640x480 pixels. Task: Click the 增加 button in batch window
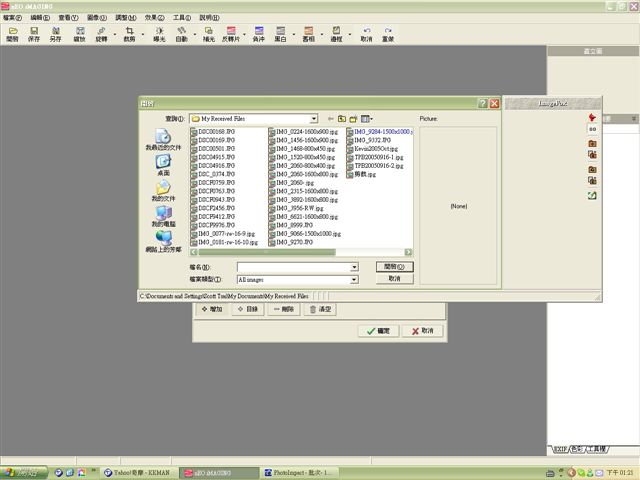point(212,309)
